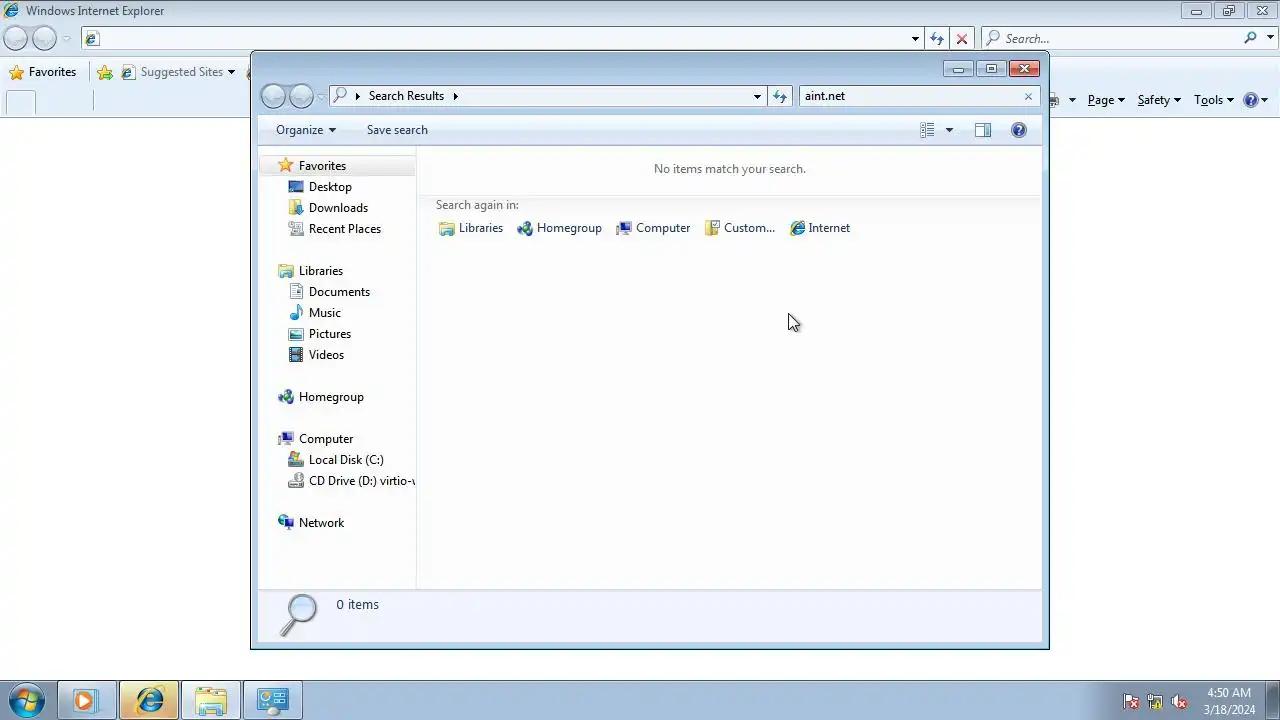Click Save search button
Screen dimensions: 1280x720
397,130
